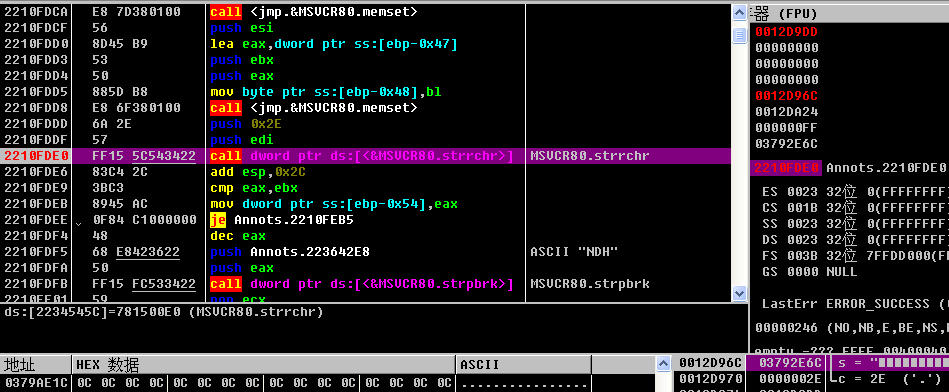949x392 pixels.
Task: Select lea eax,dword ptr ss:[ebp-0x47]
Action: [333, 44]
